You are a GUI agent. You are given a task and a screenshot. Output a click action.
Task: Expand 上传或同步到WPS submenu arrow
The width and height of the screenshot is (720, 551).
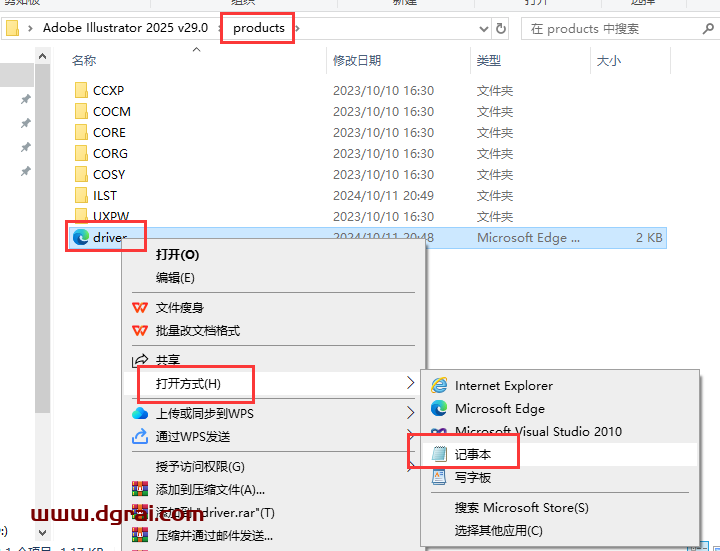pyautogui.click(x=411, y=413)
